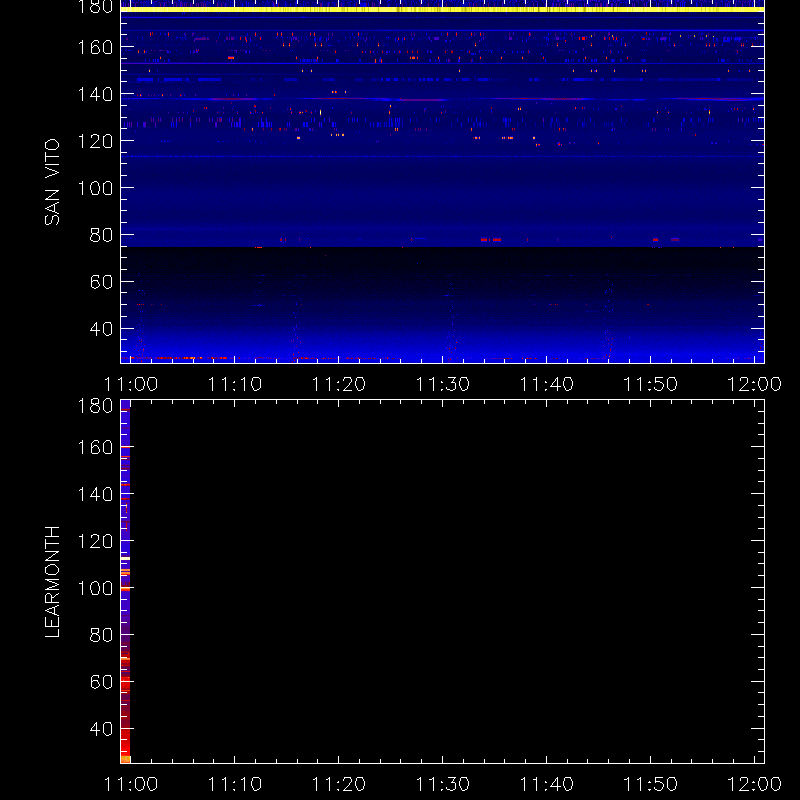This screenshot has height=800, width=800.
Task: Pick 11:30 time label under LEARMONTH plot
Action: 442,784
